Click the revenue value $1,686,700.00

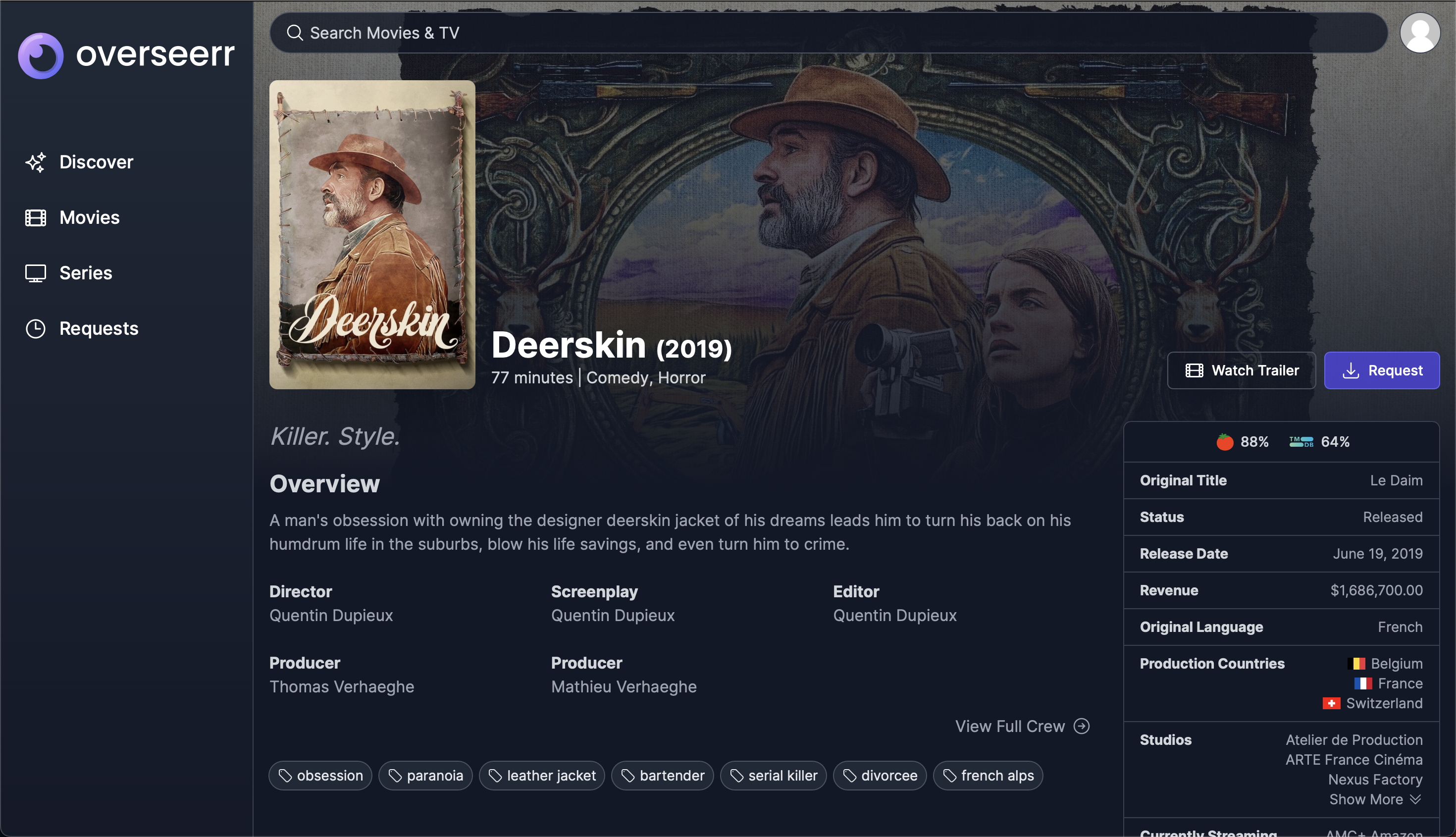1377,590
